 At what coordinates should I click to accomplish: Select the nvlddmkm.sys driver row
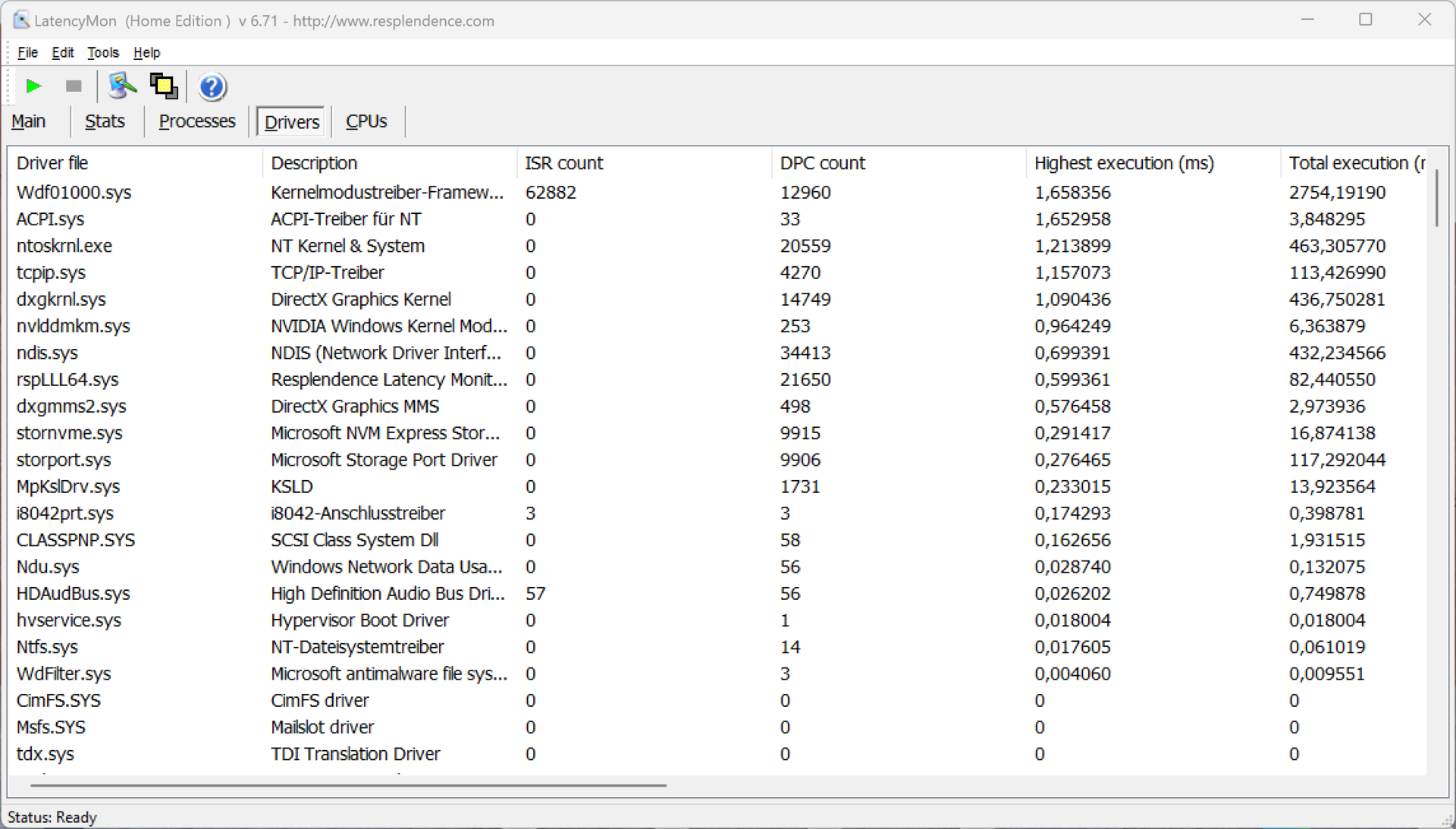tap(73, 326)
